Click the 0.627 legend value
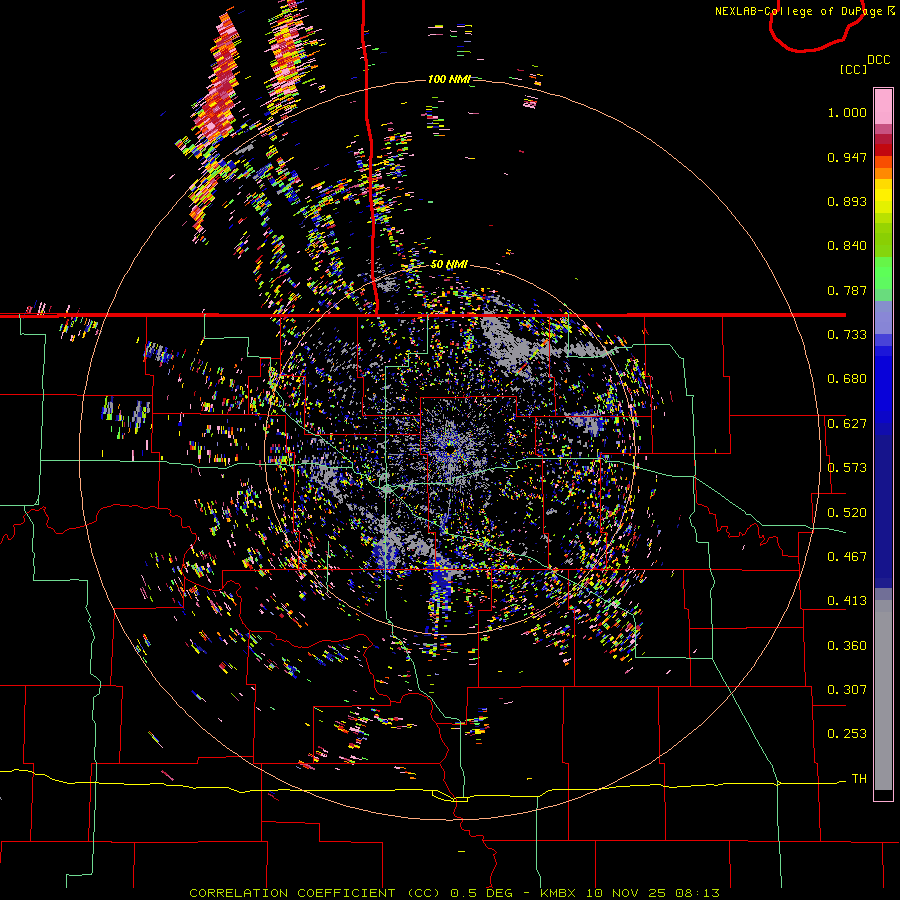Image resolution: width=900 pixels, height=900 pixels. click(x=847, y=424)
